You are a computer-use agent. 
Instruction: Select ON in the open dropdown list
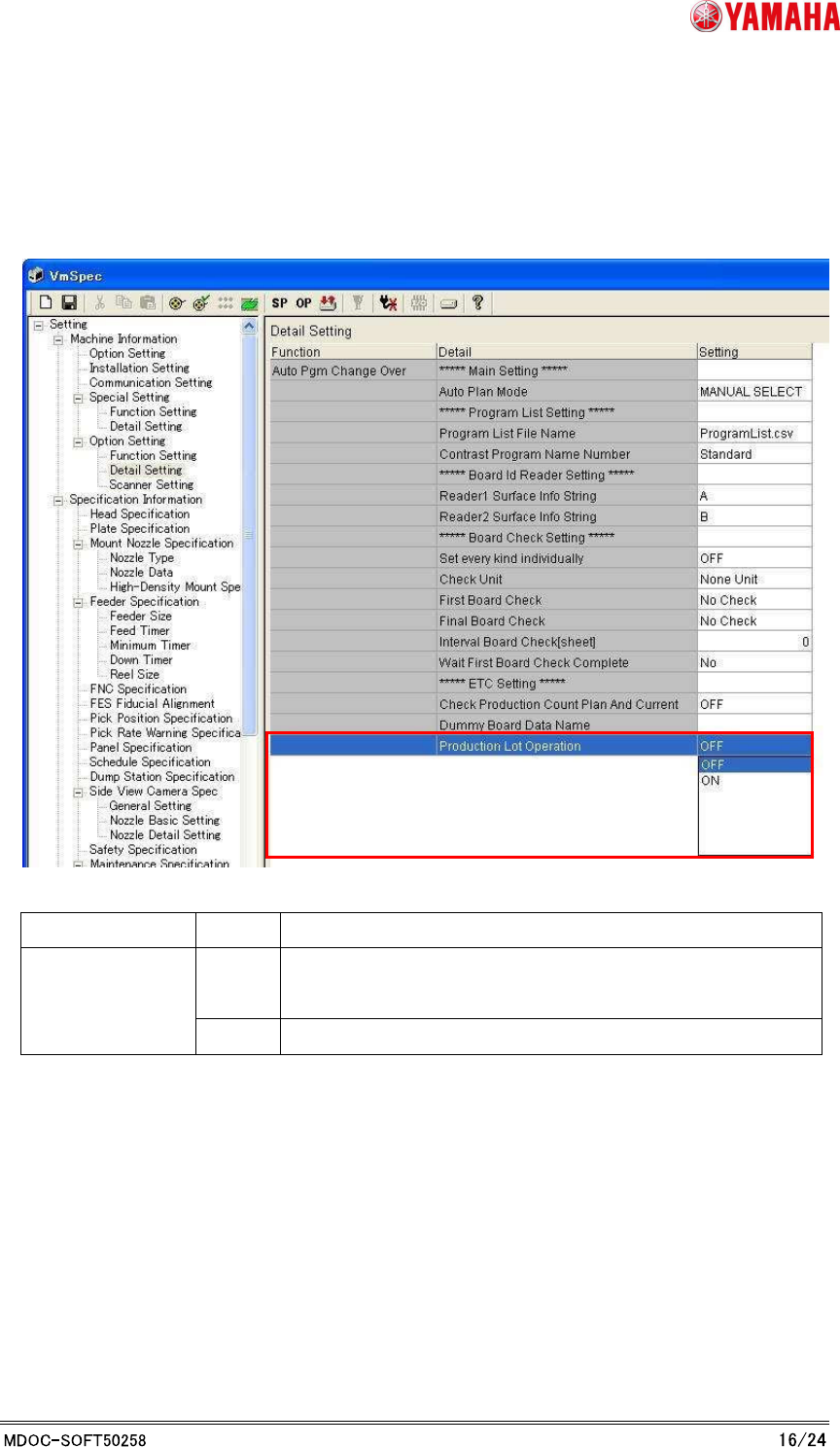(x=754, y=781)
